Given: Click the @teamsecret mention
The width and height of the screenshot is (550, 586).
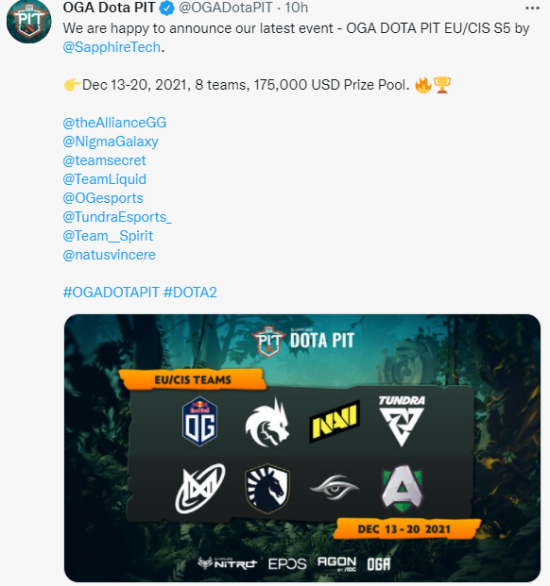Looking at the screenshot, I should 104,161.
